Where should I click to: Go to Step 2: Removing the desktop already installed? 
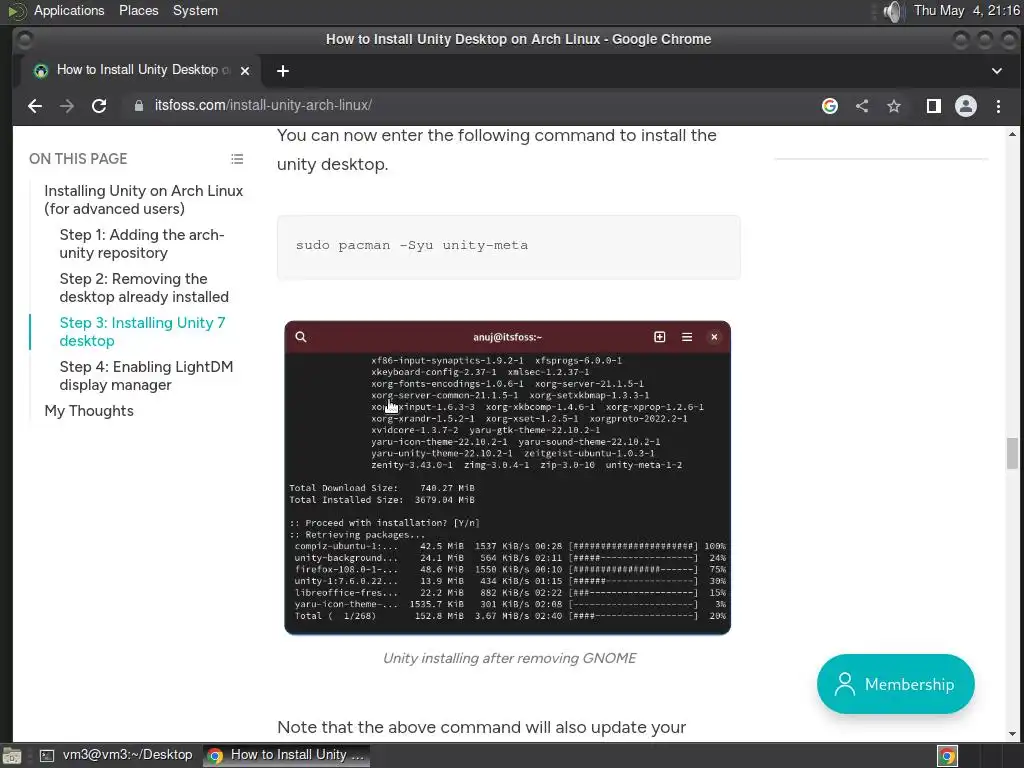click(x=144, y=288)
